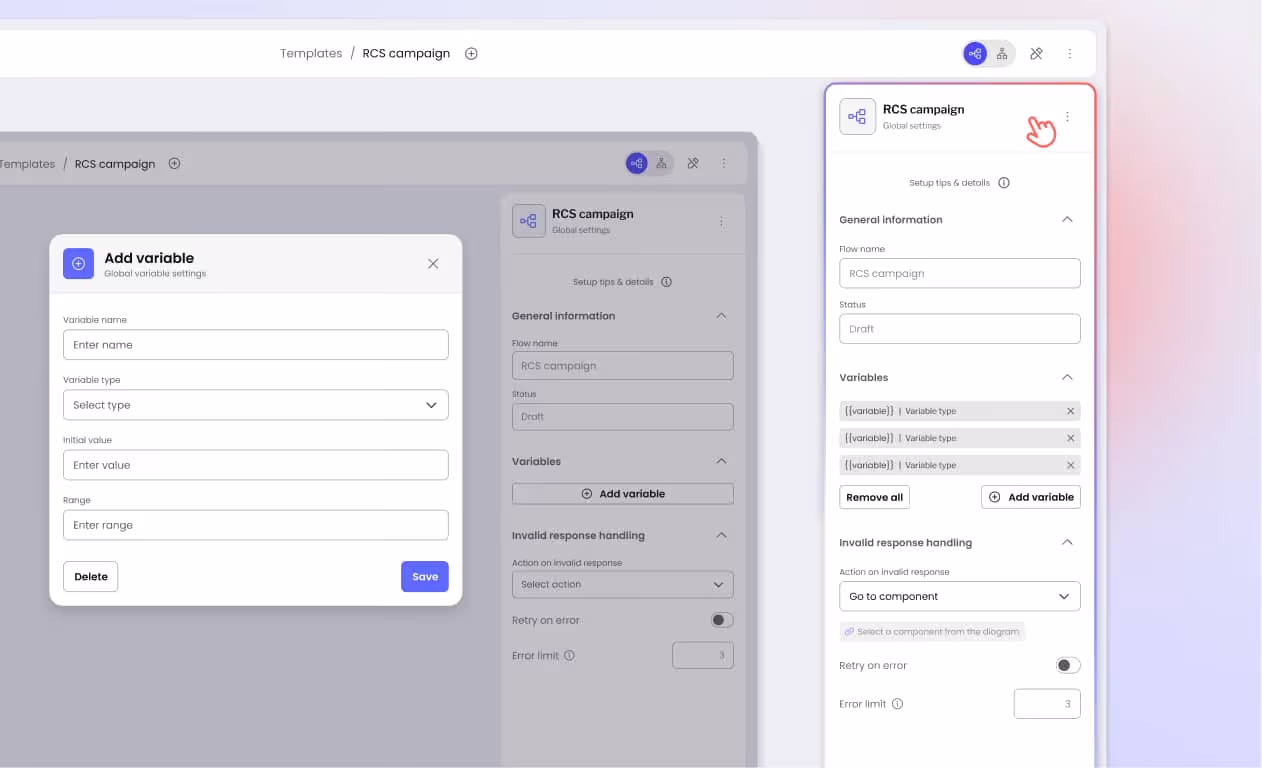Image resolution: width=1262 pixels, height=768 pixels.
Task: Click flow icon in background panel header
Action: (528, 221)
